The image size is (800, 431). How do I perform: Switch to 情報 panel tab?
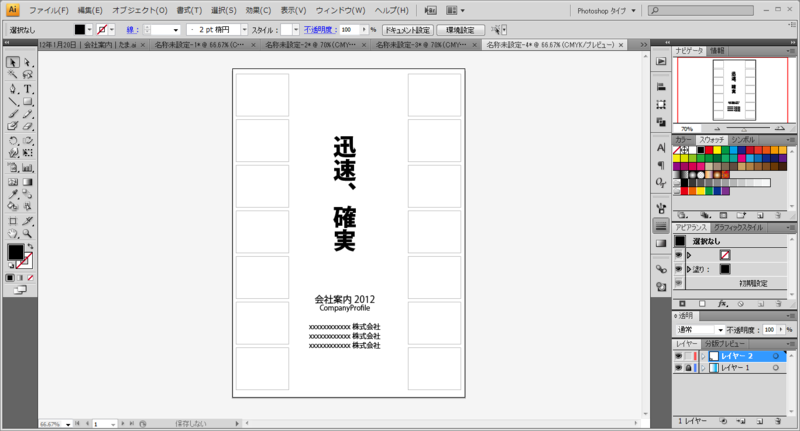[x=717, y=50]
